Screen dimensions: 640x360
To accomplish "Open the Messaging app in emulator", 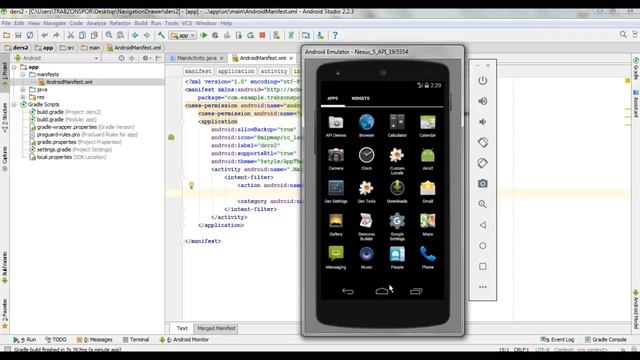I will [336, 258].
